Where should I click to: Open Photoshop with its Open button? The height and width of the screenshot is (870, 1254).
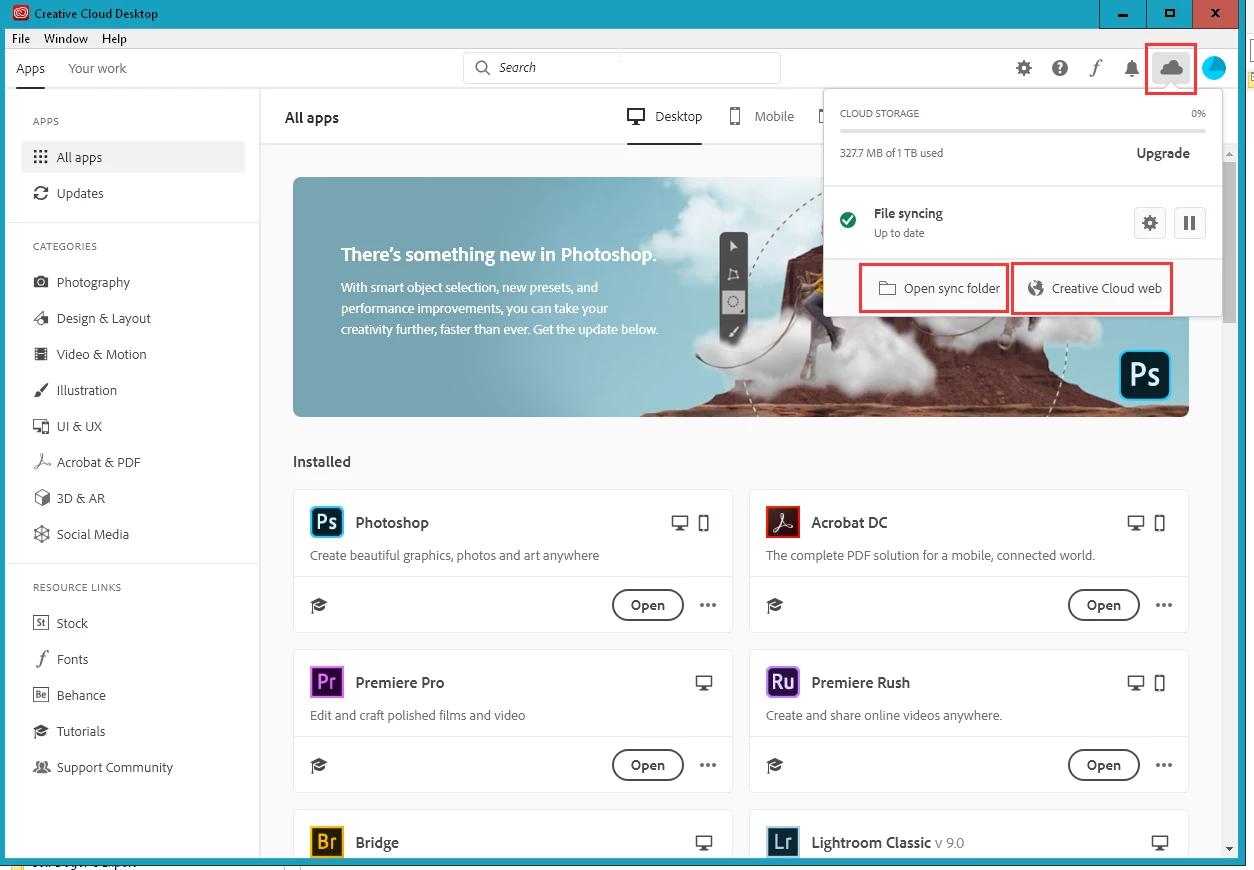[x=648, y=605]
